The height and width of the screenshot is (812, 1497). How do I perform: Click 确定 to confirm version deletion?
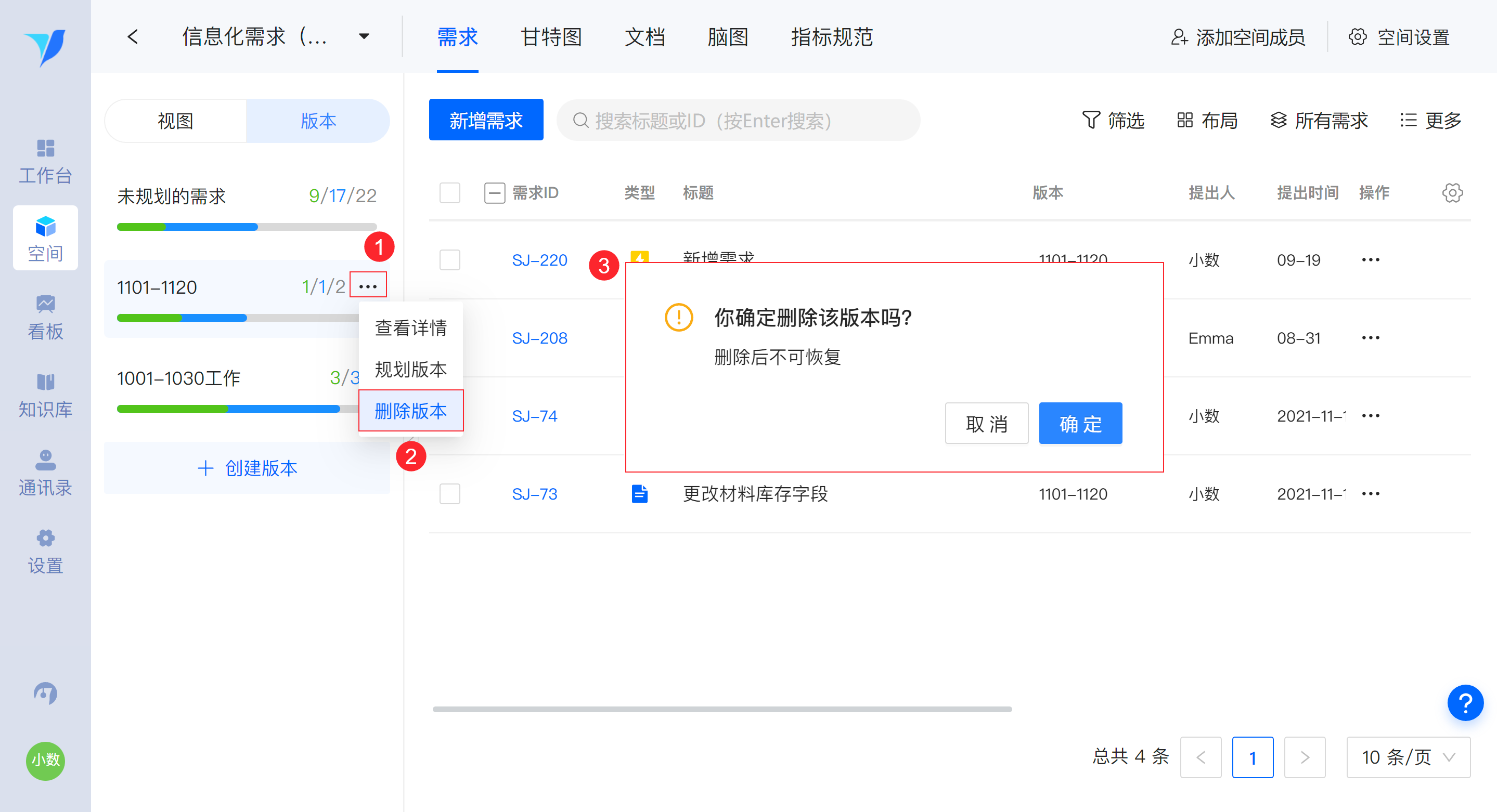[1080, 424]
